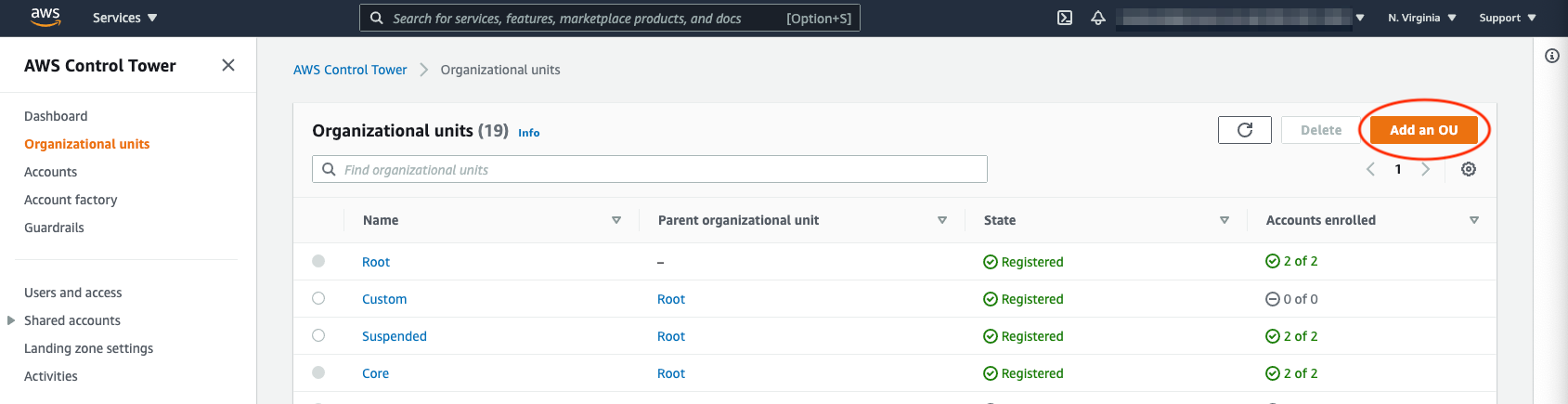Select the Suspended OU radio button
The width and height of the screenshot is (1568, 404).
click(x=318, y=335)
